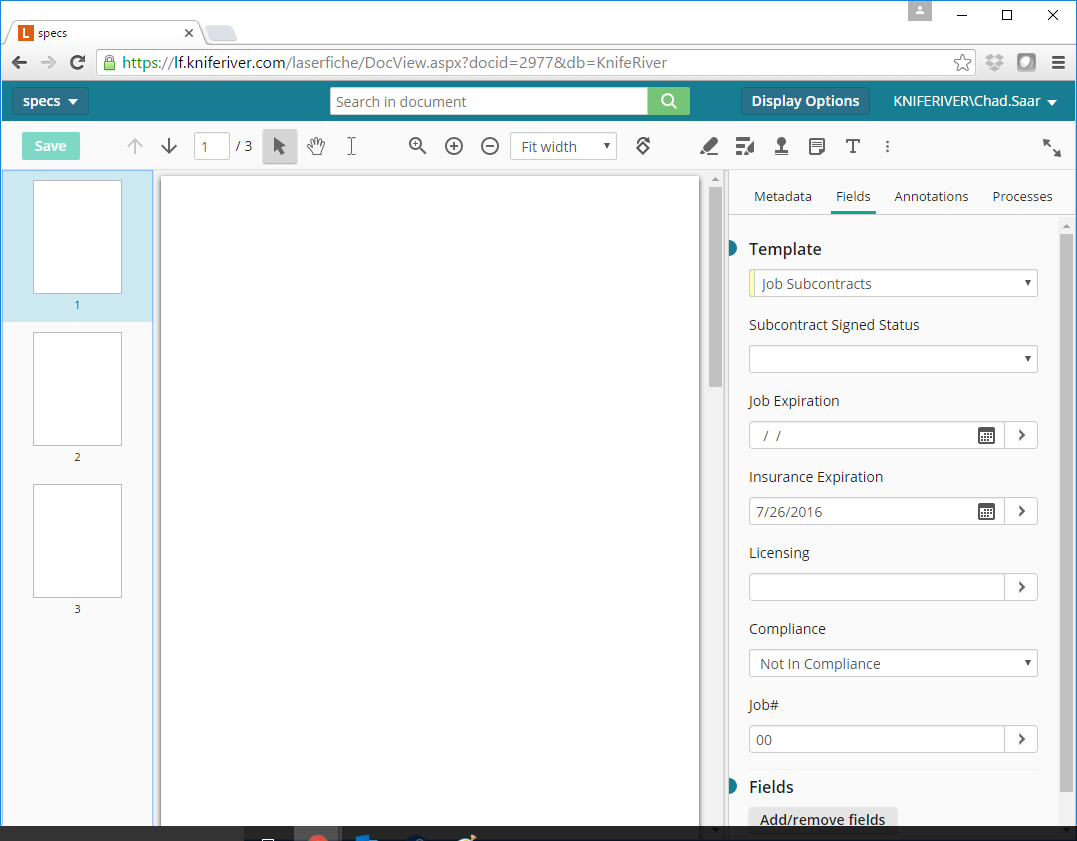
Task: Open the Compliance dropdown
Action: (893, 663)
